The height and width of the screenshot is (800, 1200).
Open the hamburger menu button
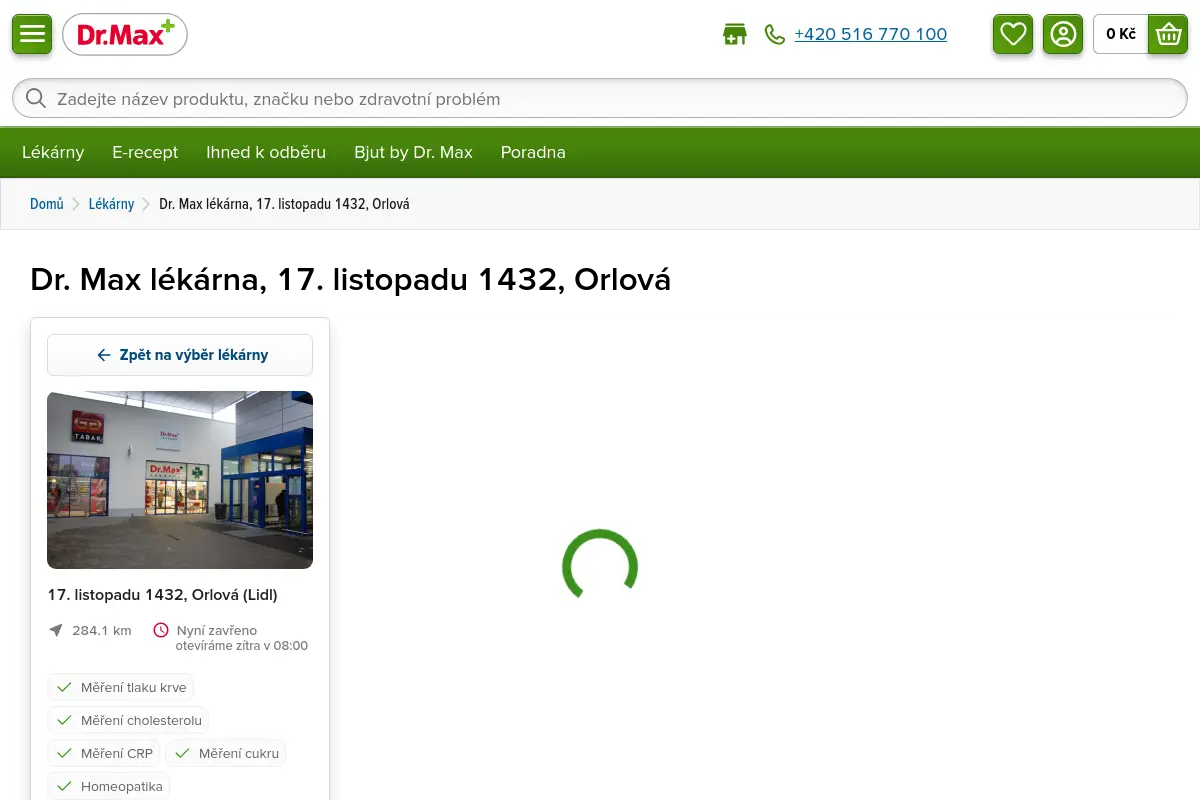pos(32,34)
